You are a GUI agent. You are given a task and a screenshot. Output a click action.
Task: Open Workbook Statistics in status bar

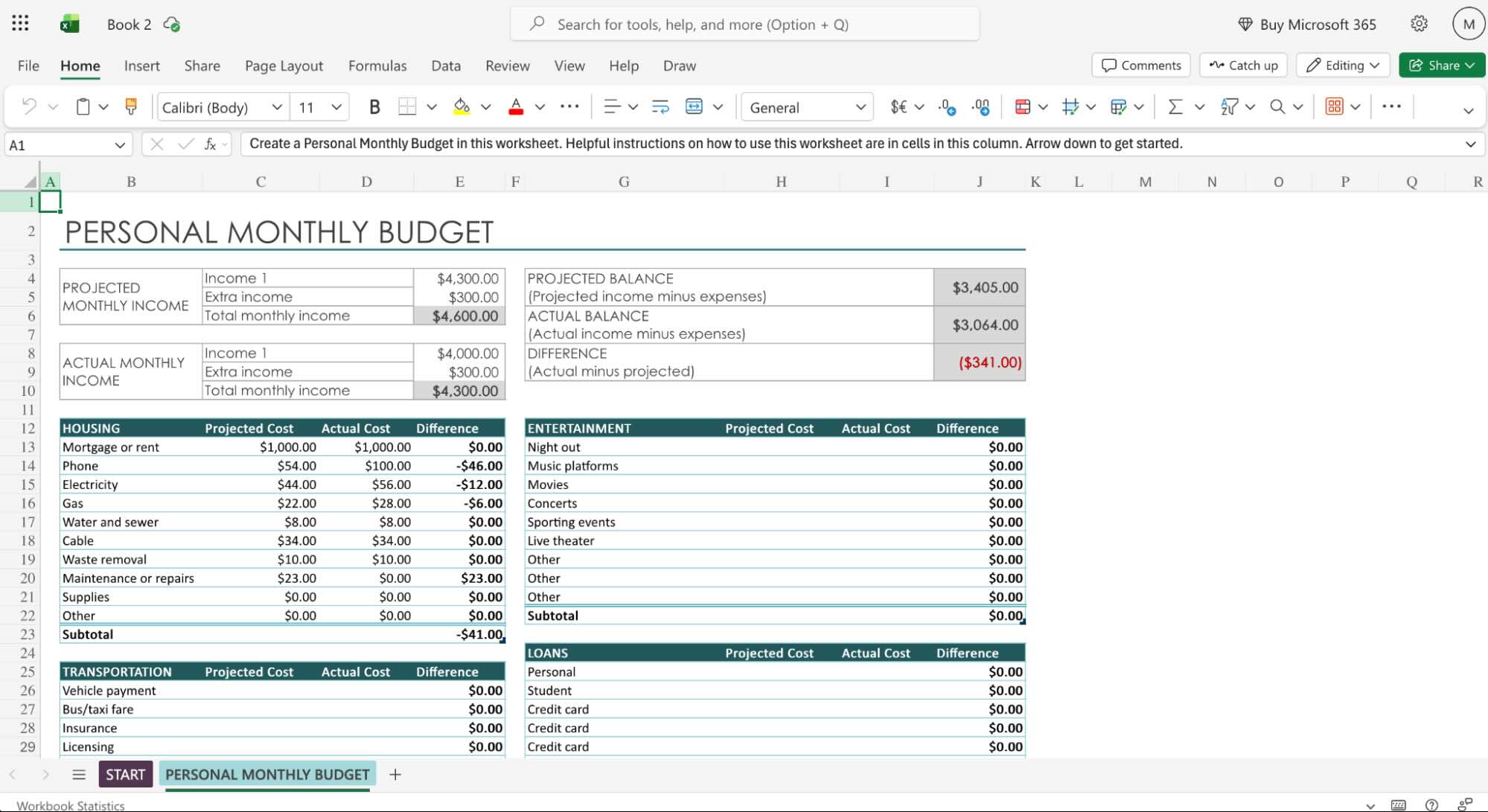(71, 805)
